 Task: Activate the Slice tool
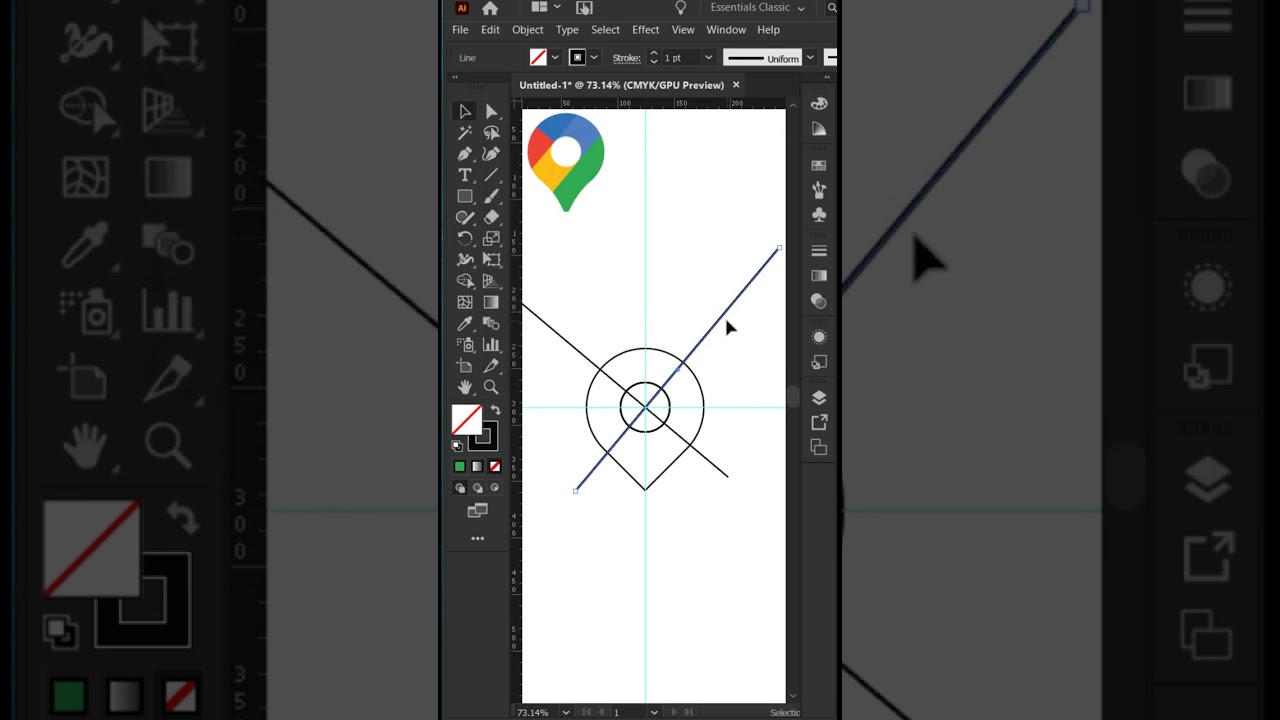(x=491, y=366)
